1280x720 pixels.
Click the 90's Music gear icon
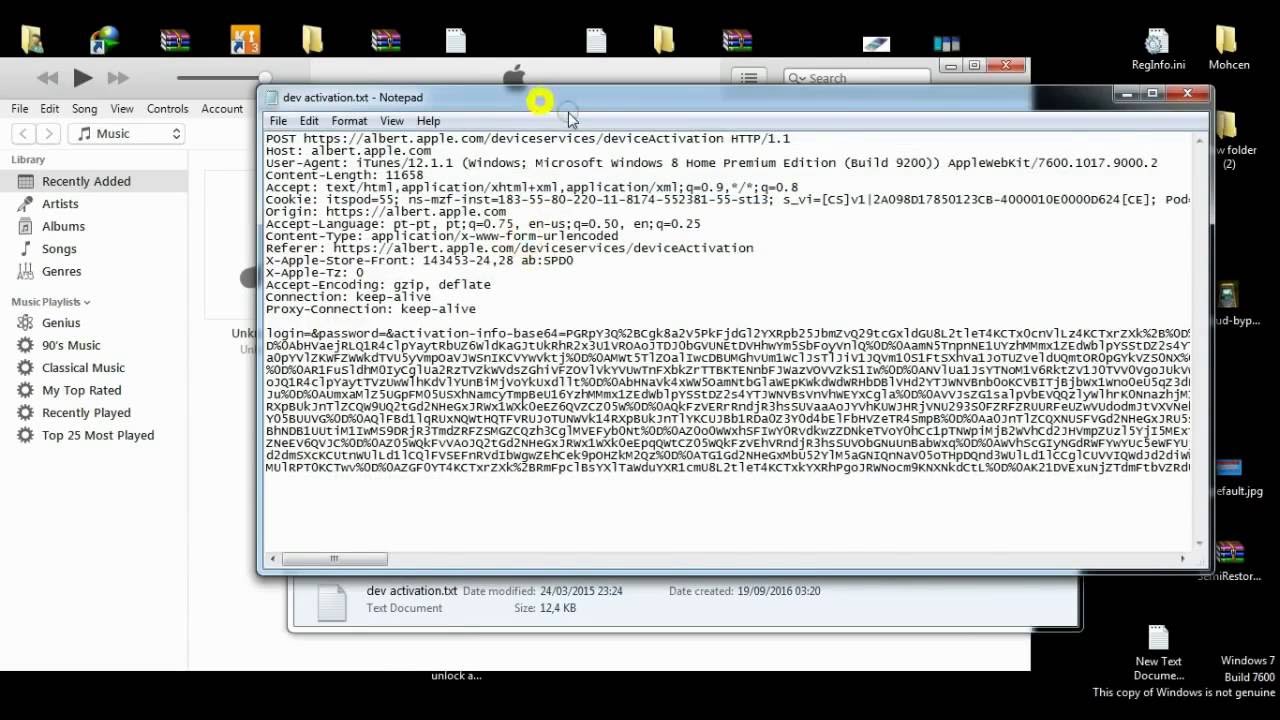click(x=25, y=345)
